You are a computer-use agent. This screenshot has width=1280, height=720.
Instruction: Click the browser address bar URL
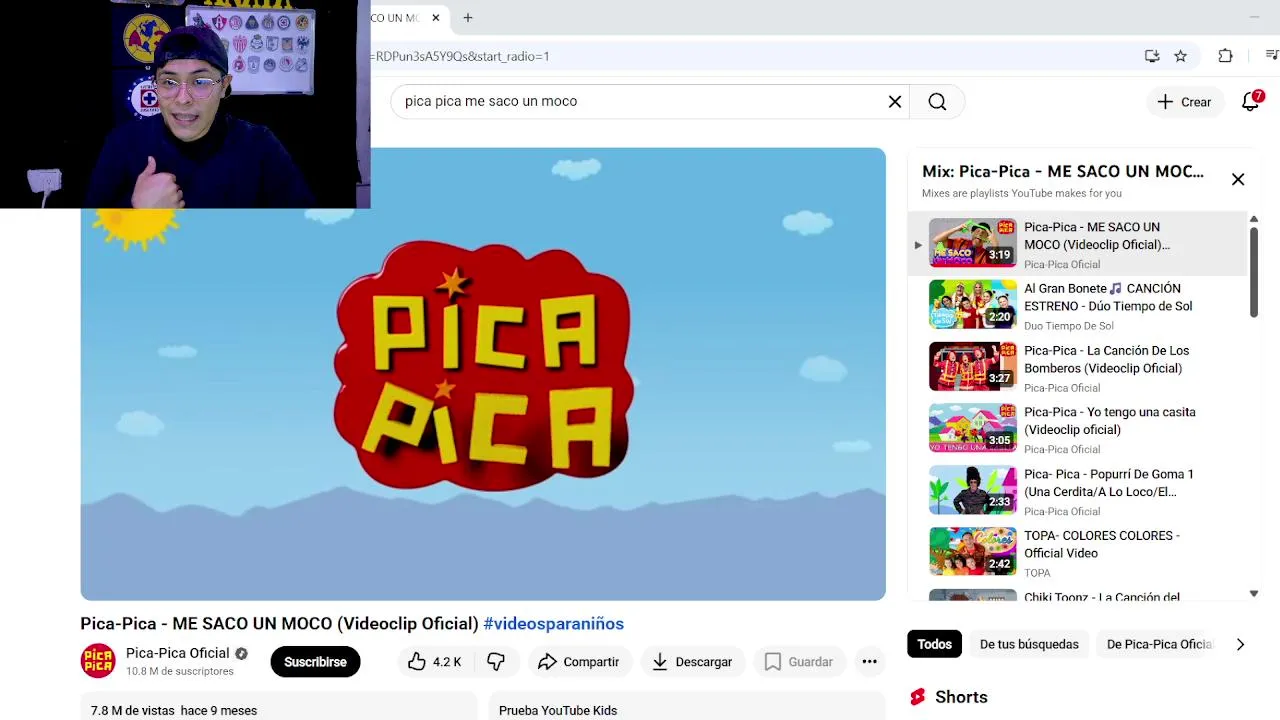click(461, 56)
